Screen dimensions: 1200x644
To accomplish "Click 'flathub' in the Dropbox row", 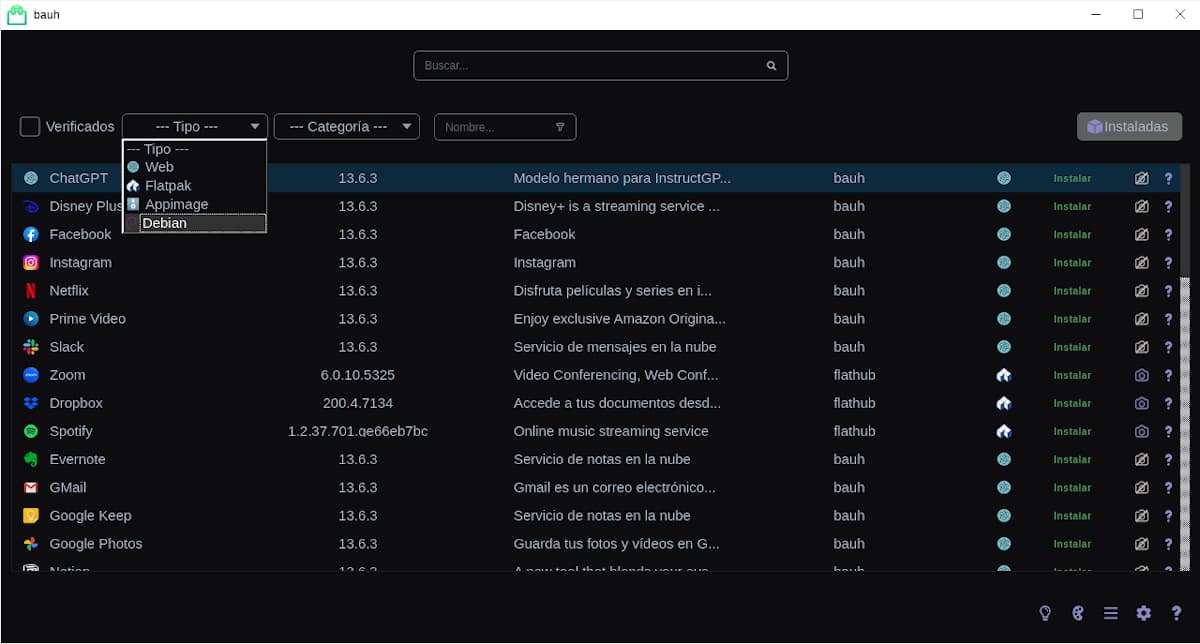I will [x=854, y=403].
